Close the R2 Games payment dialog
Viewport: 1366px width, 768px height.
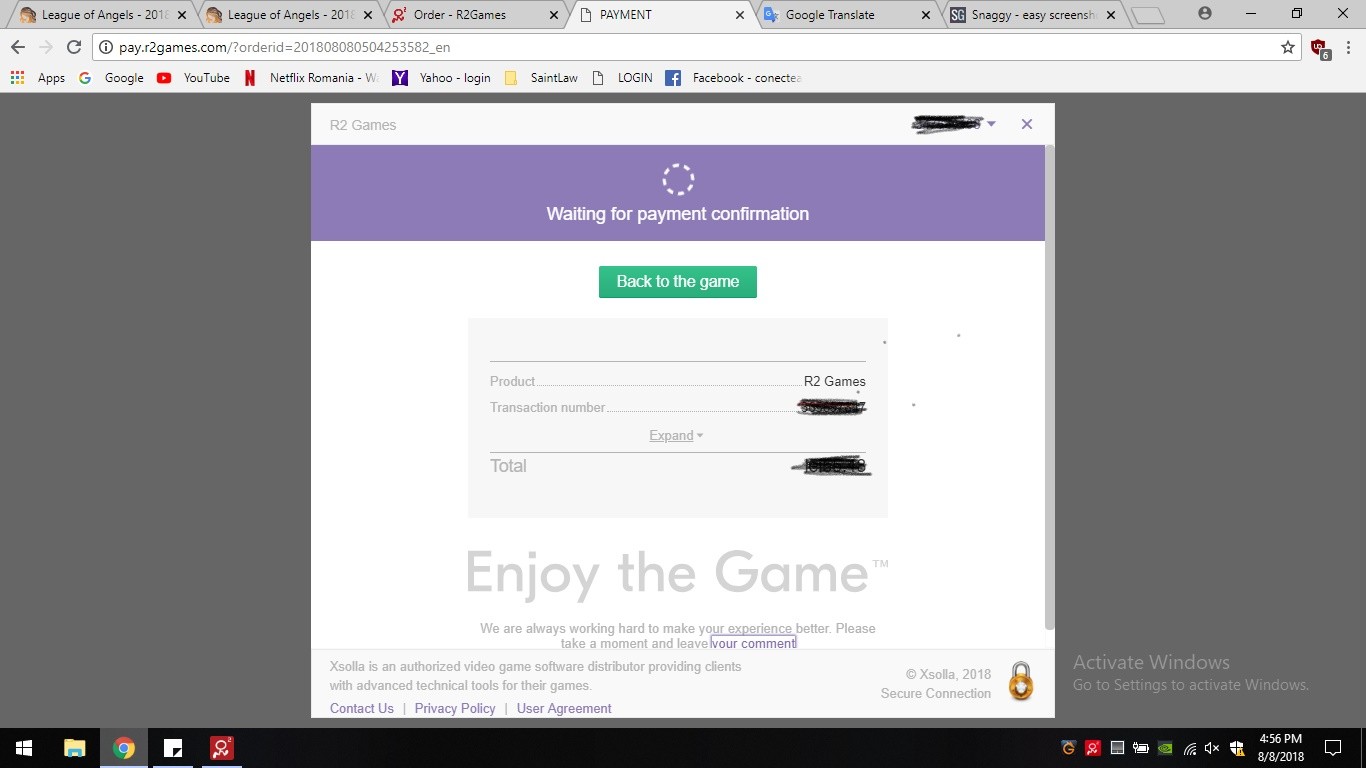(x=1026, y=124)
